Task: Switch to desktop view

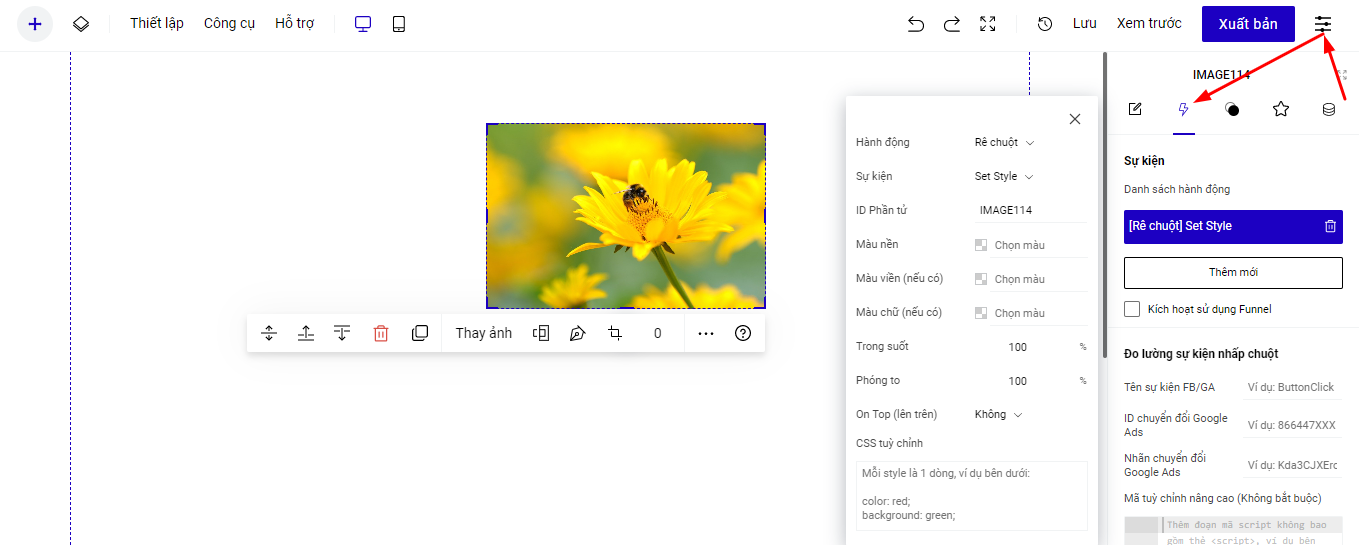Action: coord(363,24)
